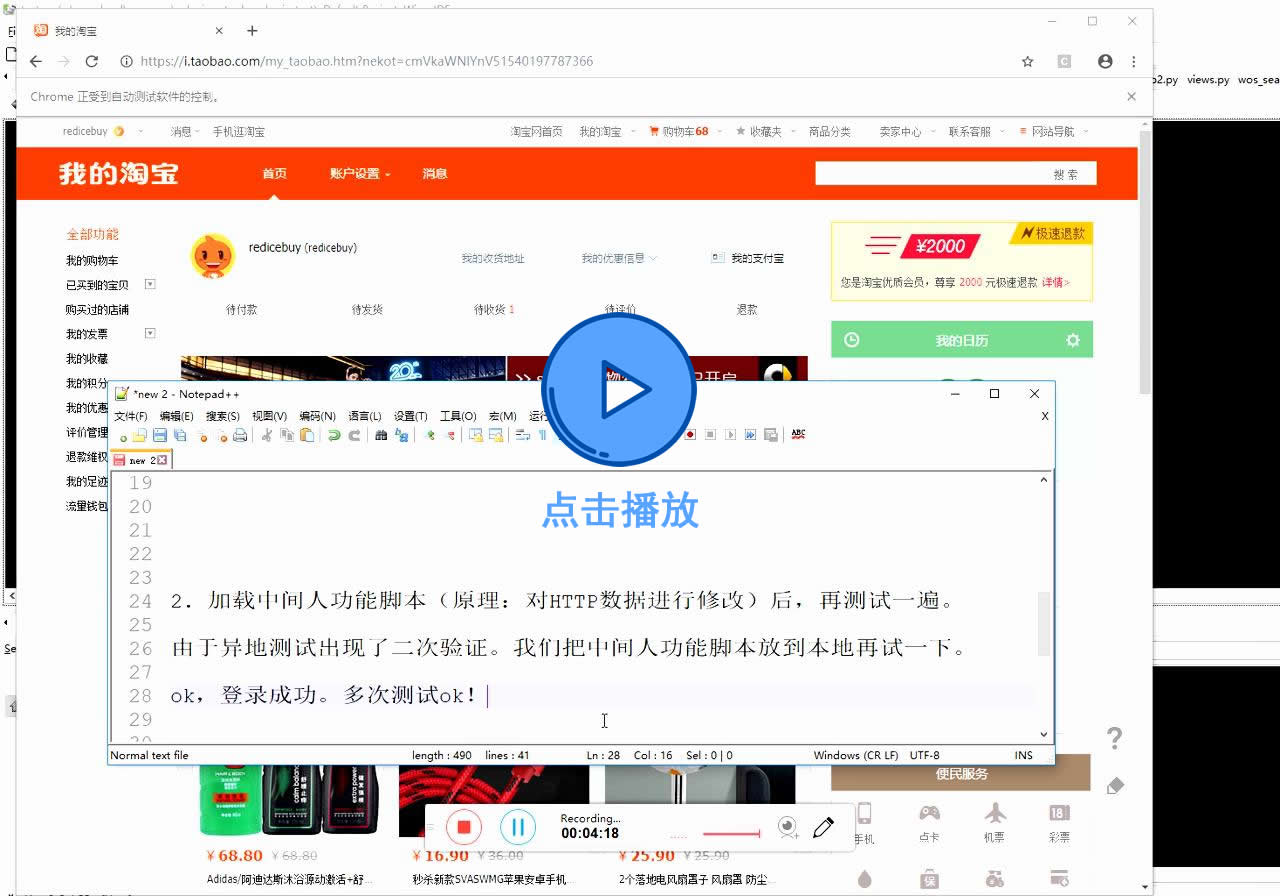Expand 已买到的宝贝 sidebar arrow
Screen dimensions: 1280x896
click(150, 284)
